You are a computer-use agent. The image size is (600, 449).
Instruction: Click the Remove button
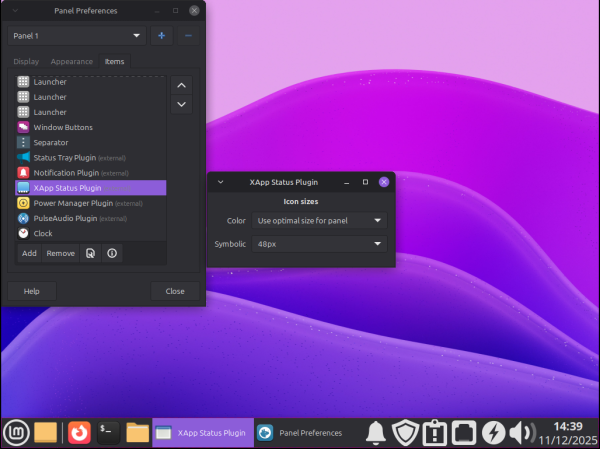click(60, 253)
